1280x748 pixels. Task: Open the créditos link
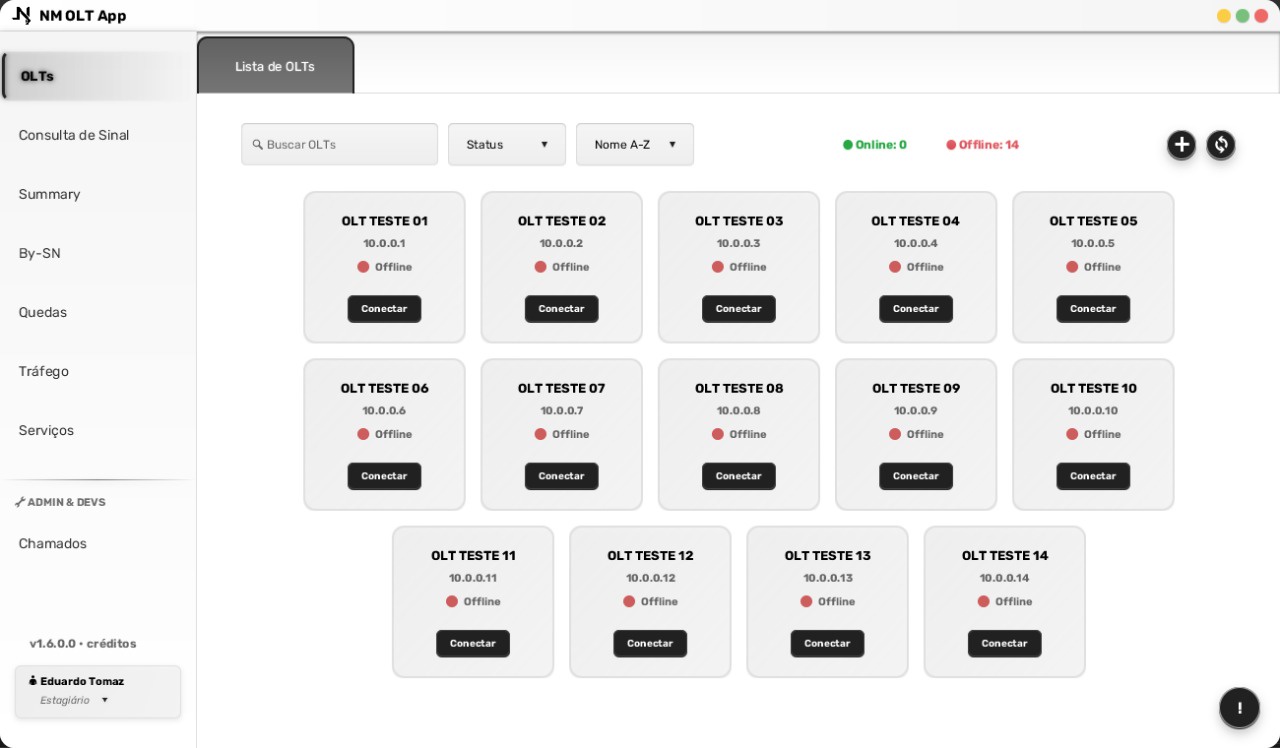(111, 643)
